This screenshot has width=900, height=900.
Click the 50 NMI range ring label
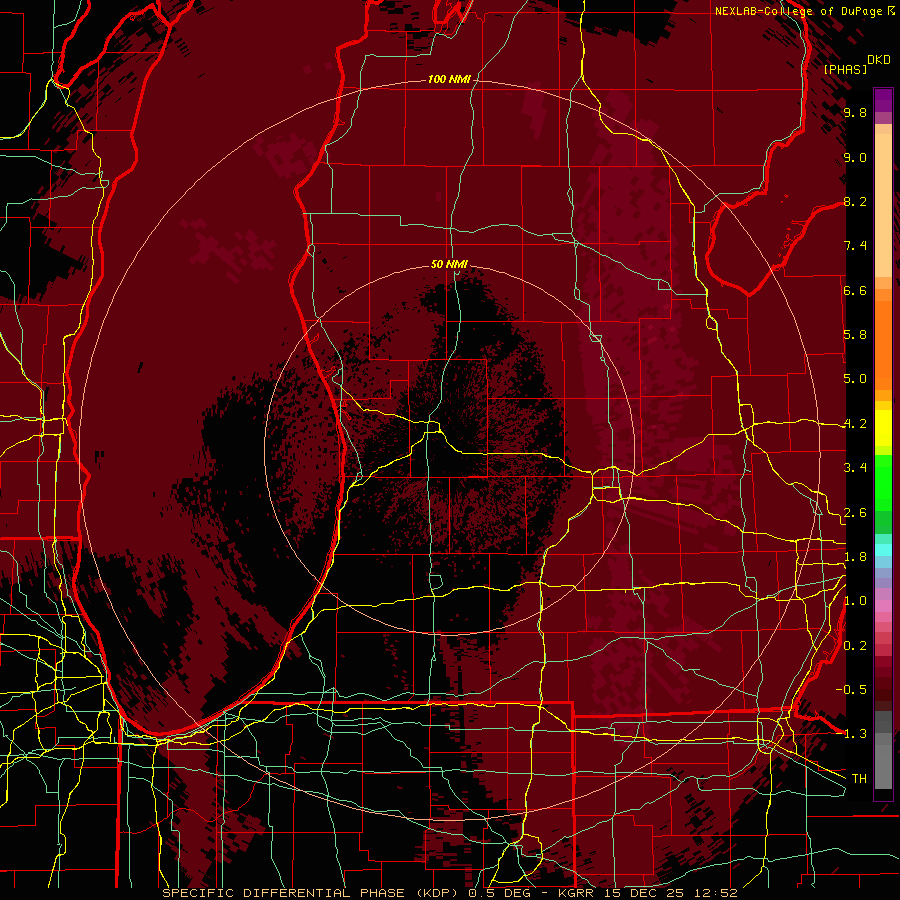pos(449,264)
